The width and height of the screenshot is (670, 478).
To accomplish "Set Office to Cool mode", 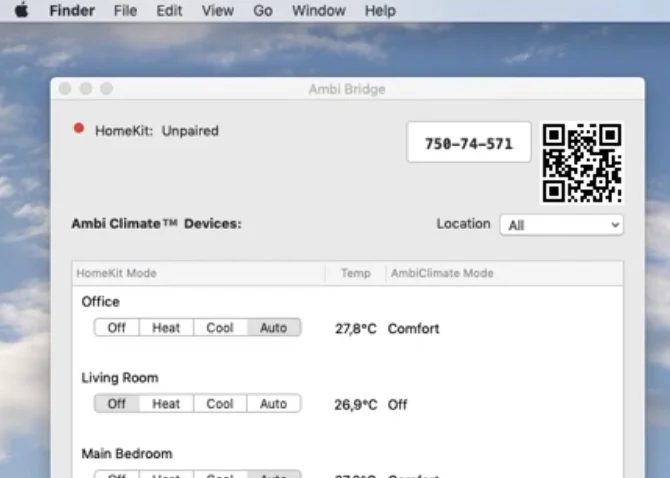I will pos(220,328).
